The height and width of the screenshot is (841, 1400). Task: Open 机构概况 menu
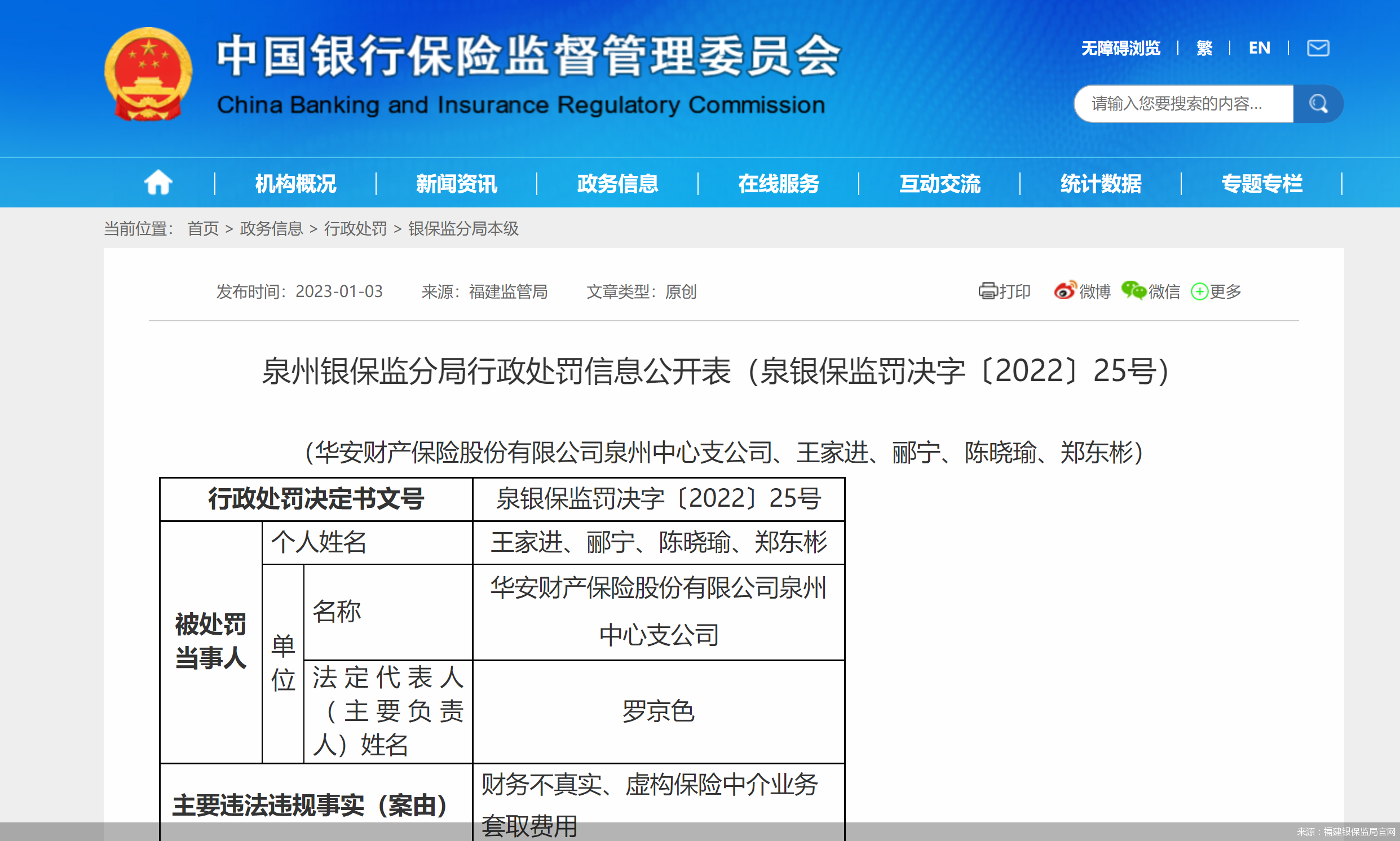295,184
